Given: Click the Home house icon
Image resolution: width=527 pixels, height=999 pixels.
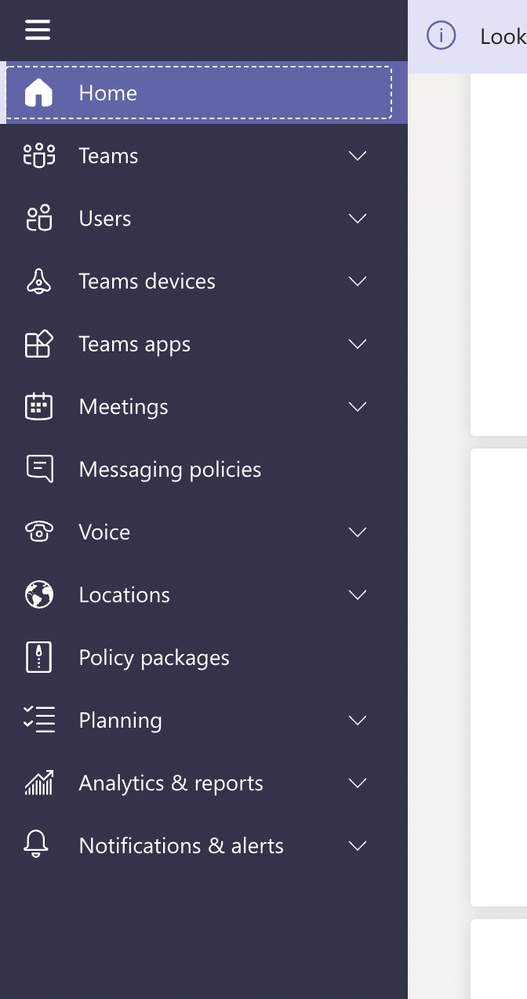Looking at the screenshot, I should point(38,92).
